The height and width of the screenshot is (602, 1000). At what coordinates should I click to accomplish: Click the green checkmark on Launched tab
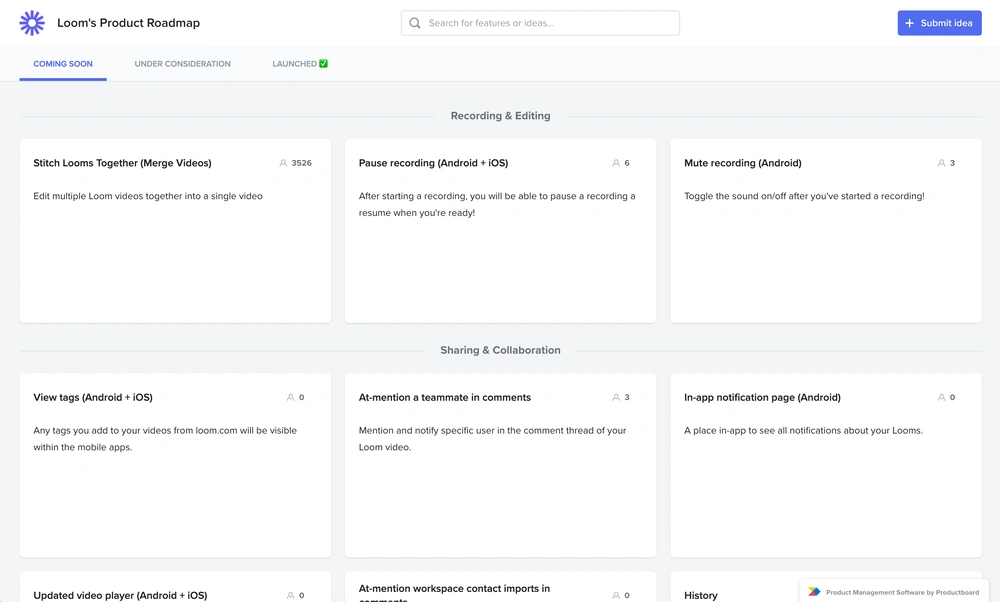[323, 64]
